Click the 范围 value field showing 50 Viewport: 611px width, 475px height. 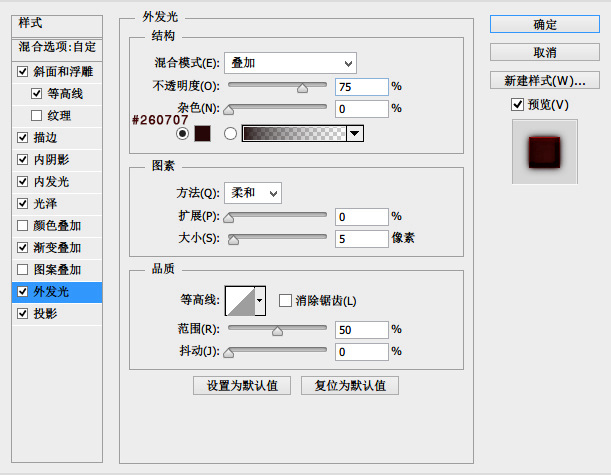(x=362, y=330)
